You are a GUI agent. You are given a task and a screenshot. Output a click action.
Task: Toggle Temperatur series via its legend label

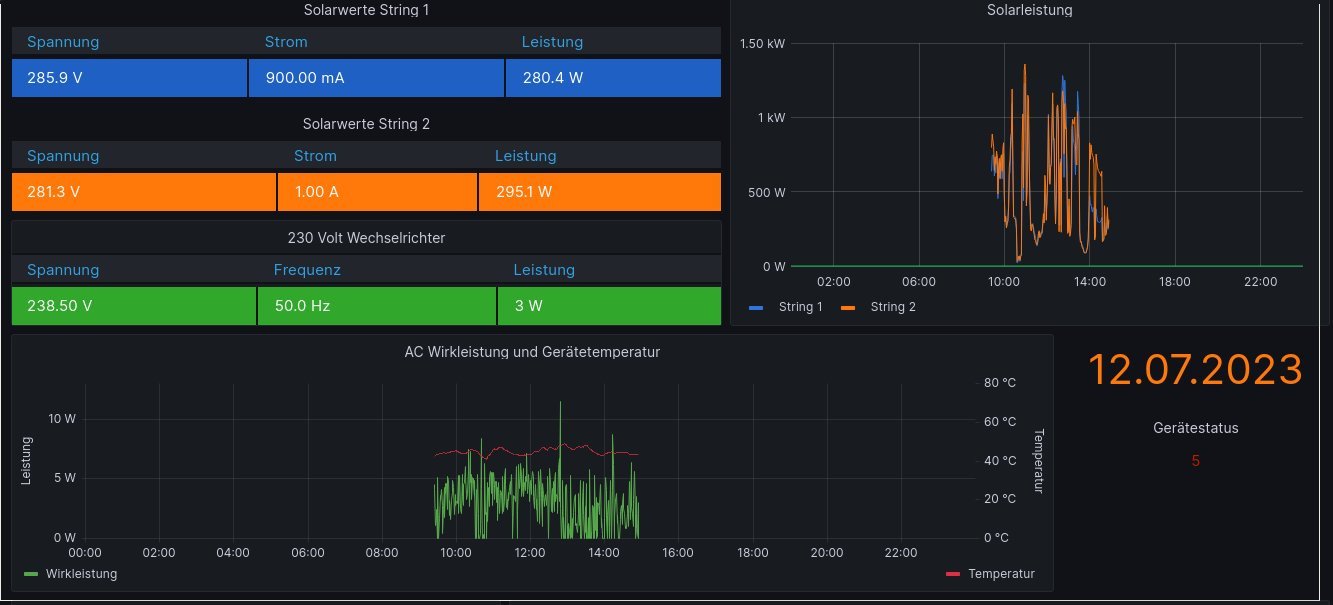[x=1001, y=574]
